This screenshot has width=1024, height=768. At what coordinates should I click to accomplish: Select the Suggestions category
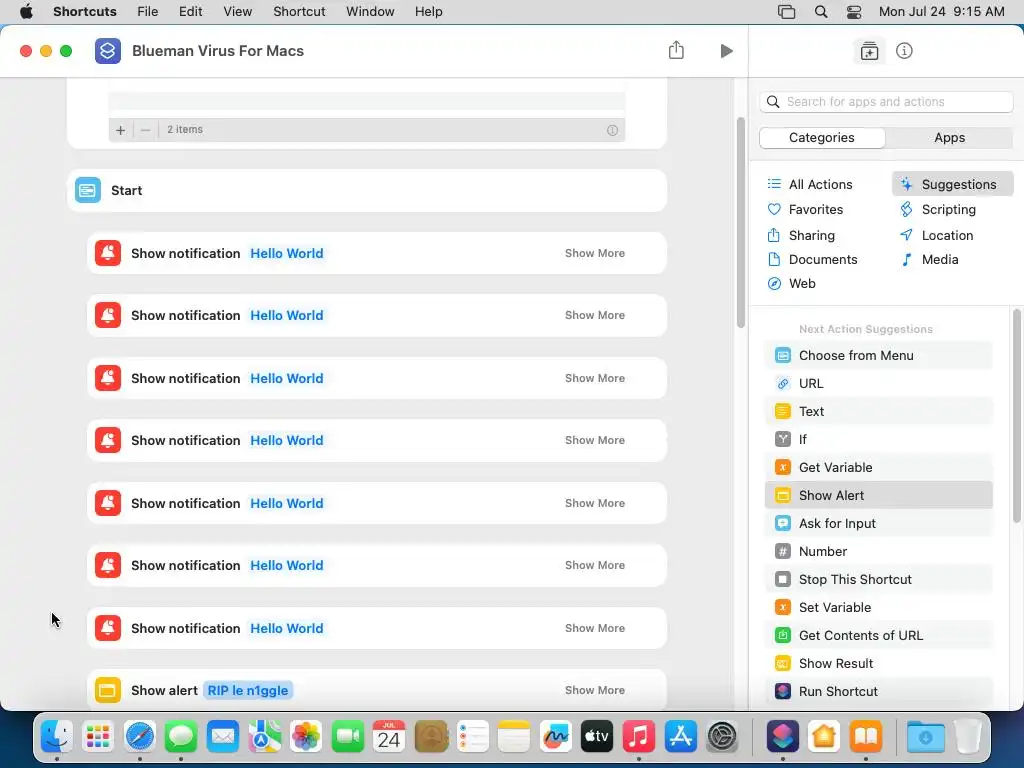(x=952, y=184)
